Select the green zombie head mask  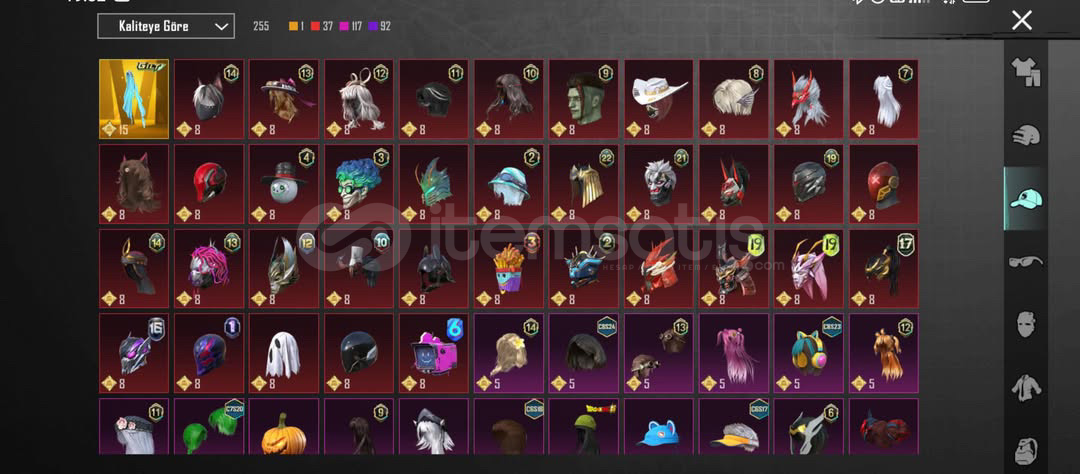(584, 99)
